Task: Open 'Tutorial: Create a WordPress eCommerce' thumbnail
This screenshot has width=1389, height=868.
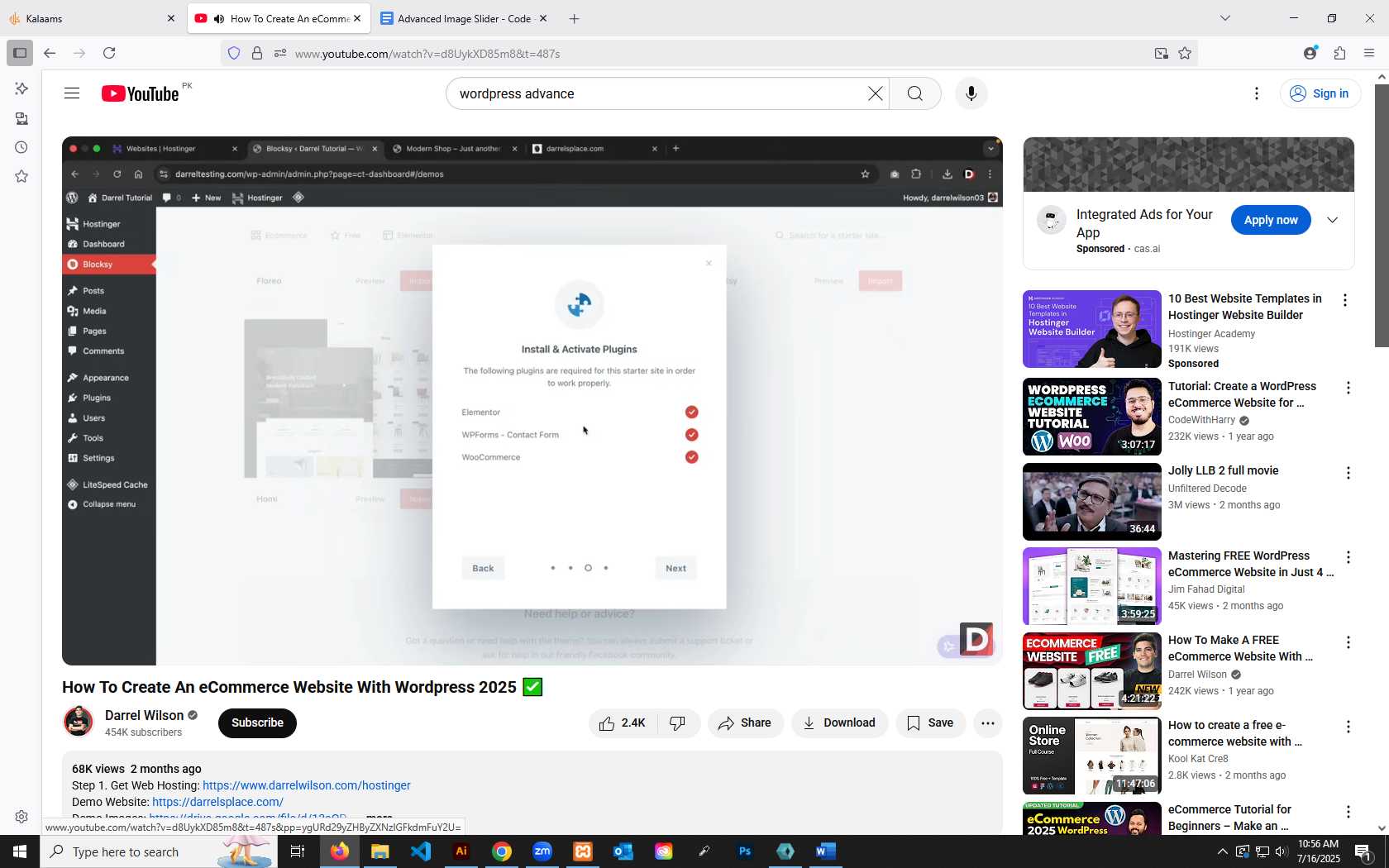Action: [x=1091, y=417]
